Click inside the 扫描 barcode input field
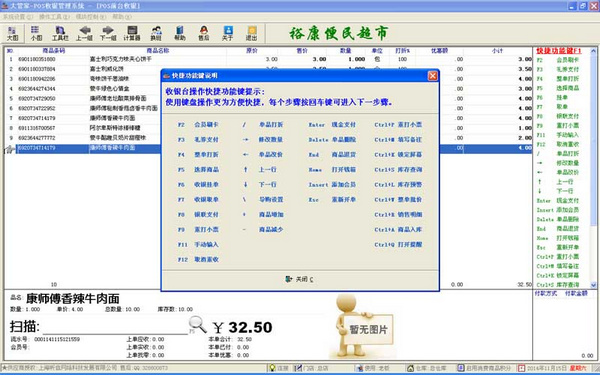This screenshot has height=375, width=600. (x=115, y=327)
